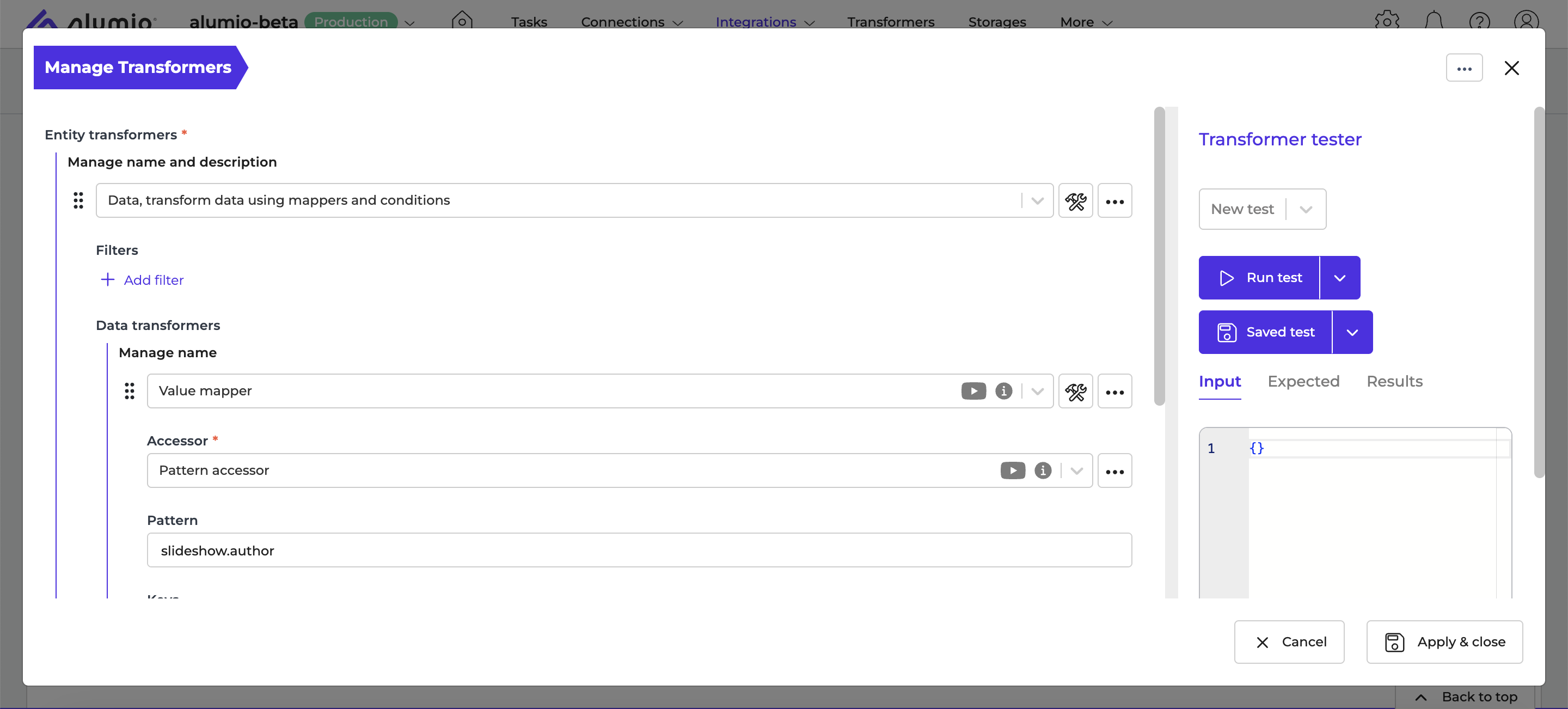This screenshot has height=709, width=1568.
Task: Click the Manage name heading under Data transformers
Action: [168, 352]
